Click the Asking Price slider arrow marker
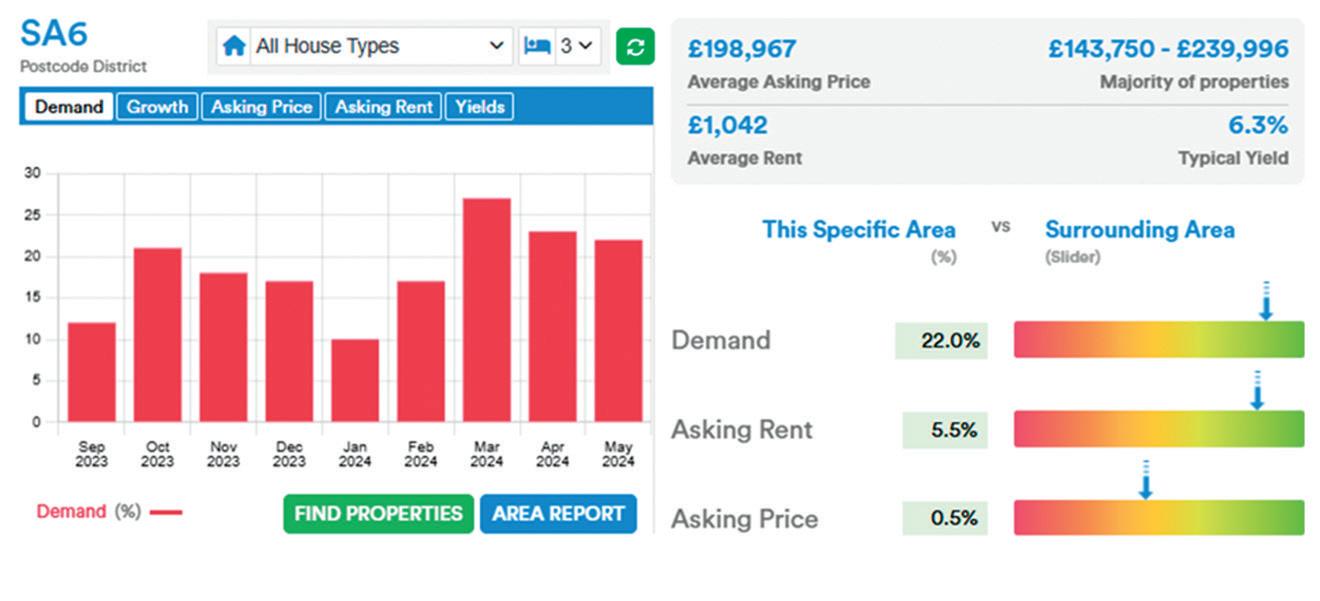Viewport: 1320px width, 601px height. pos(1146,481)
